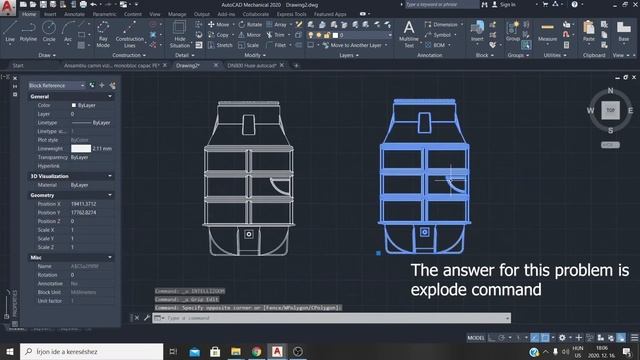Image resolution: width=640 pixels, height=360 pixels.
Task: Choose the Trim command
Action: pyautogui.click(x=276, y=35)
